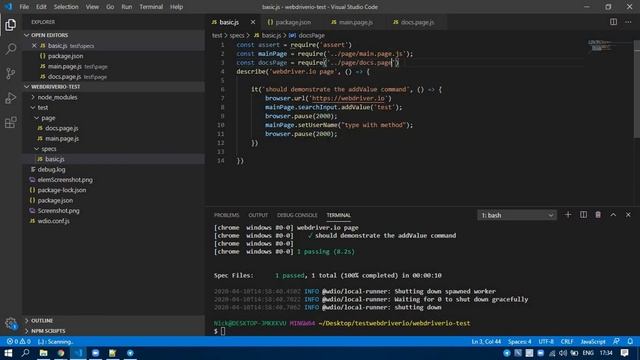
Task: Open the https://webdriver.io link in code
Action: point(348,98)
